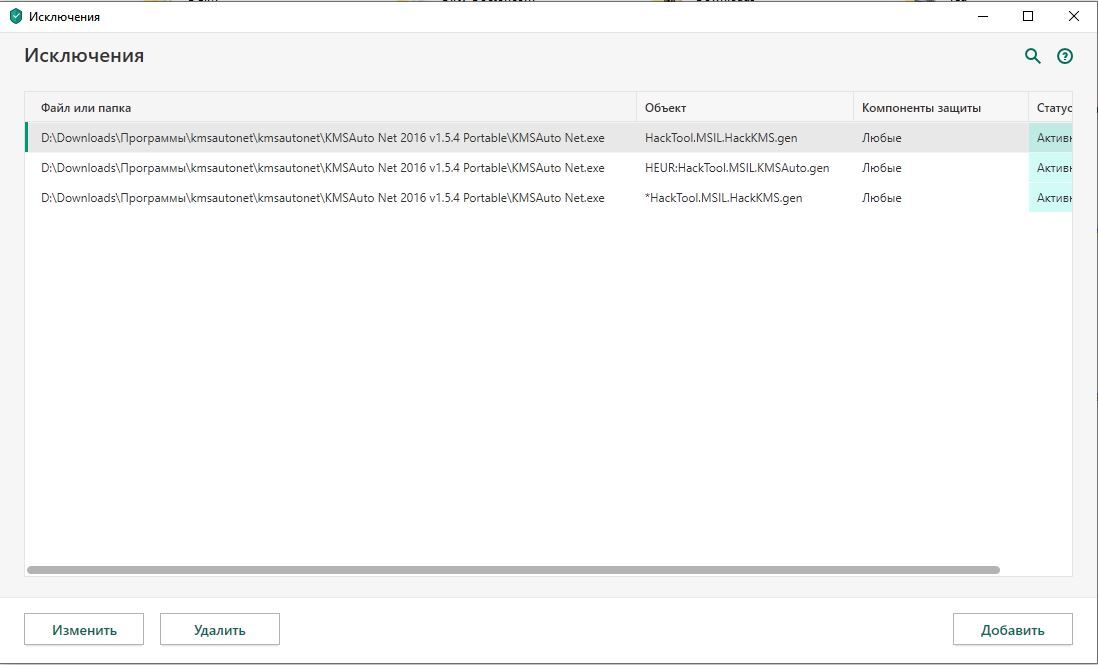
Task: Click the status cell of *HackTool.MSIL.HackKMS.gen row
Action: click(x=1050, y=198)
